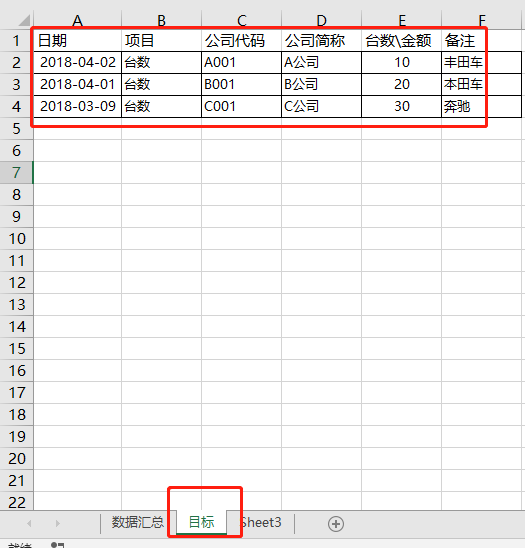Click the 奔驰 remark cell
Screen dimensions: 525x548
[482, 107]
